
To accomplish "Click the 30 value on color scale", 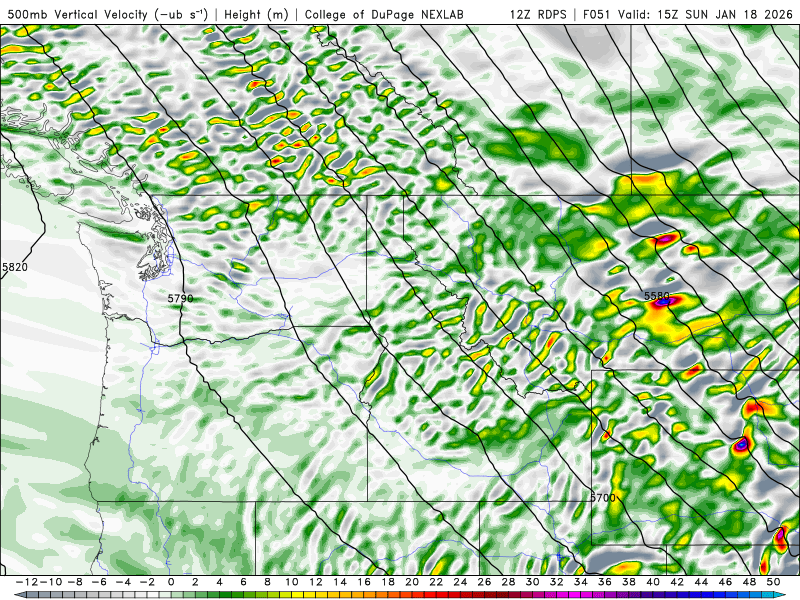I will [533, 582].
